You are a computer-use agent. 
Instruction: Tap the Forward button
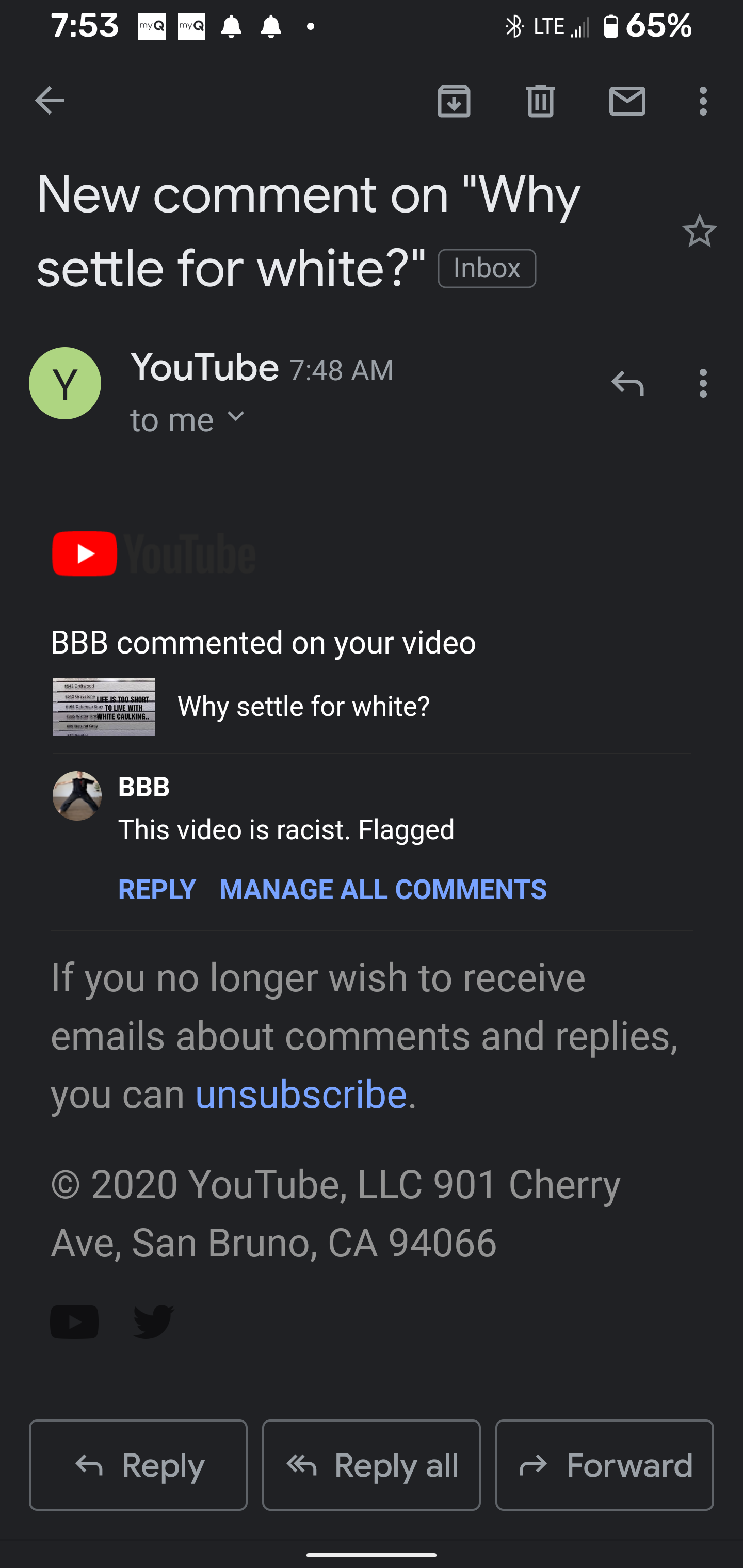tap(604, 1464)
